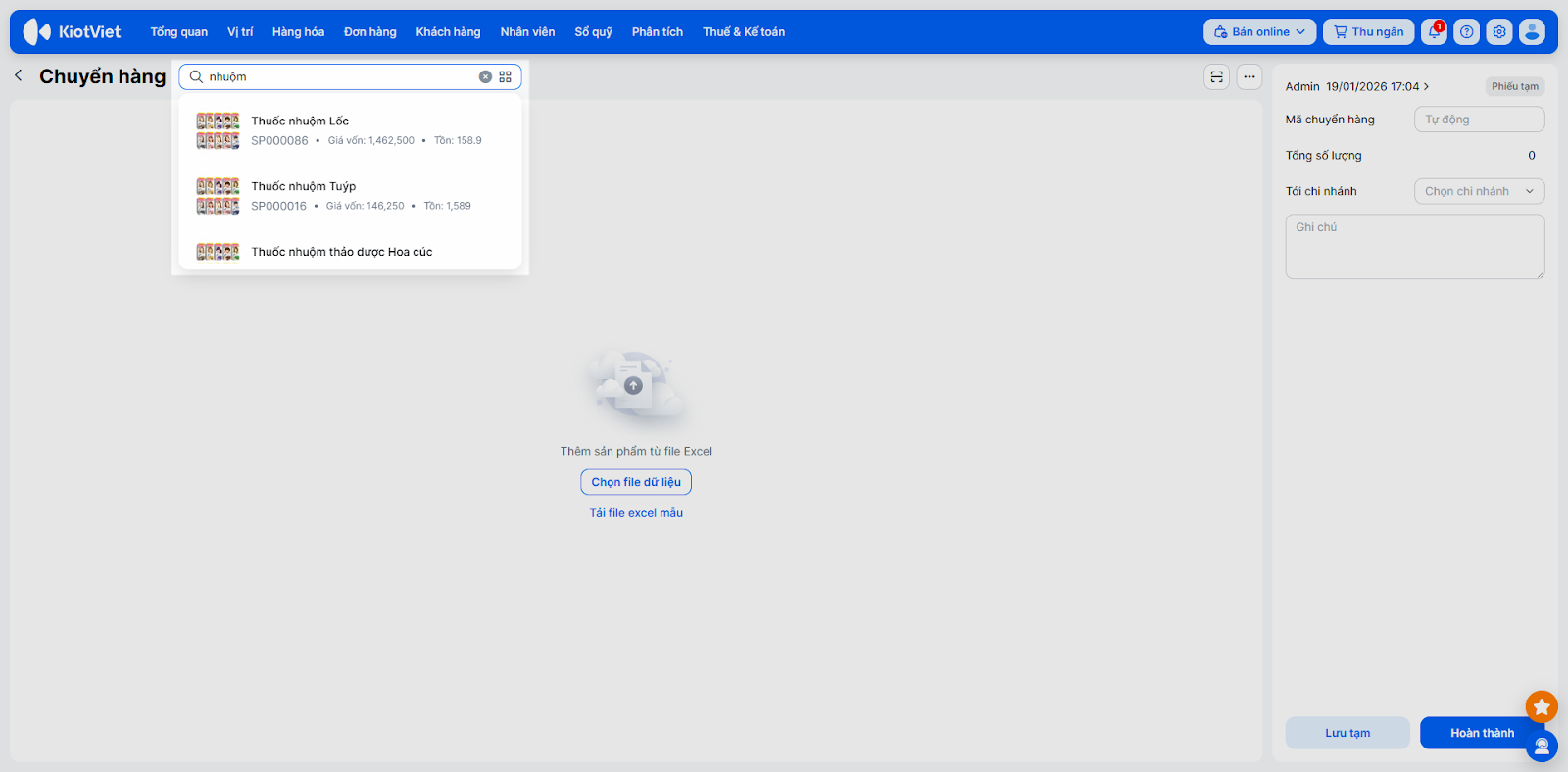The height and width of the screenshot is (772, 1568).
Task: Click the orange star floating button
Action: (1542, 706)
